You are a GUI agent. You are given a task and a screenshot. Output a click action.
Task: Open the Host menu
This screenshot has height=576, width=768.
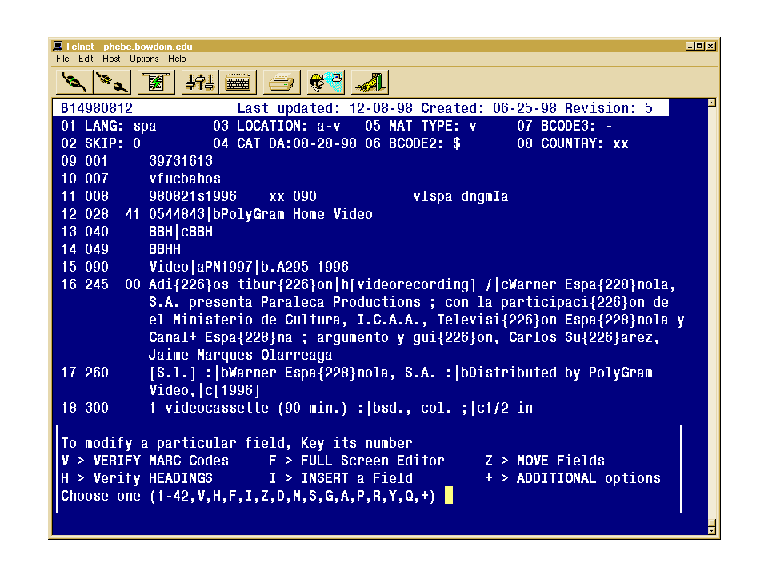pos(111,59)
